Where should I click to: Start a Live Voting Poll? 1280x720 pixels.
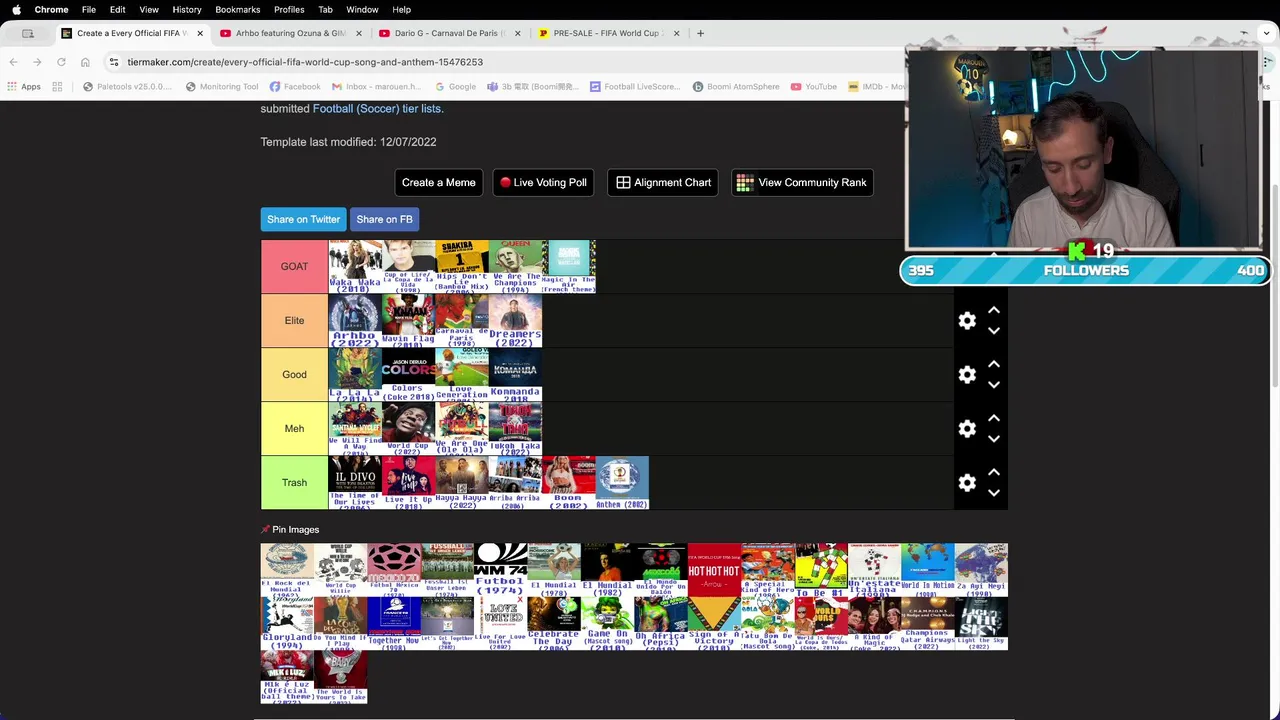pyautogui.click(x=543, y=182)
